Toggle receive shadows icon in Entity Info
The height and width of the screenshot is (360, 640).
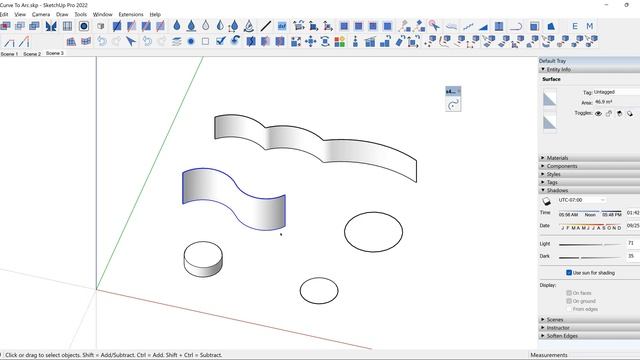(x=619, y=113)
